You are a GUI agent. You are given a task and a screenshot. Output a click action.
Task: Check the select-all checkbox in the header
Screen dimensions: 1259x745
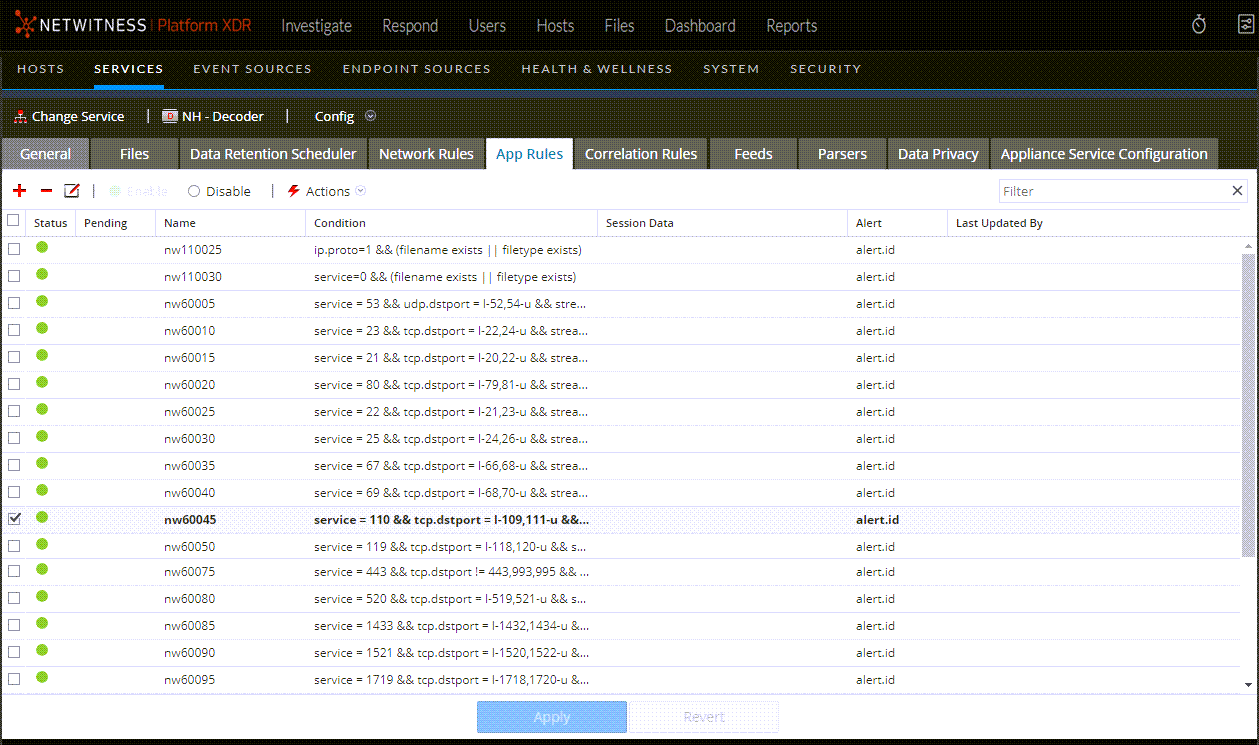point(13,222)
